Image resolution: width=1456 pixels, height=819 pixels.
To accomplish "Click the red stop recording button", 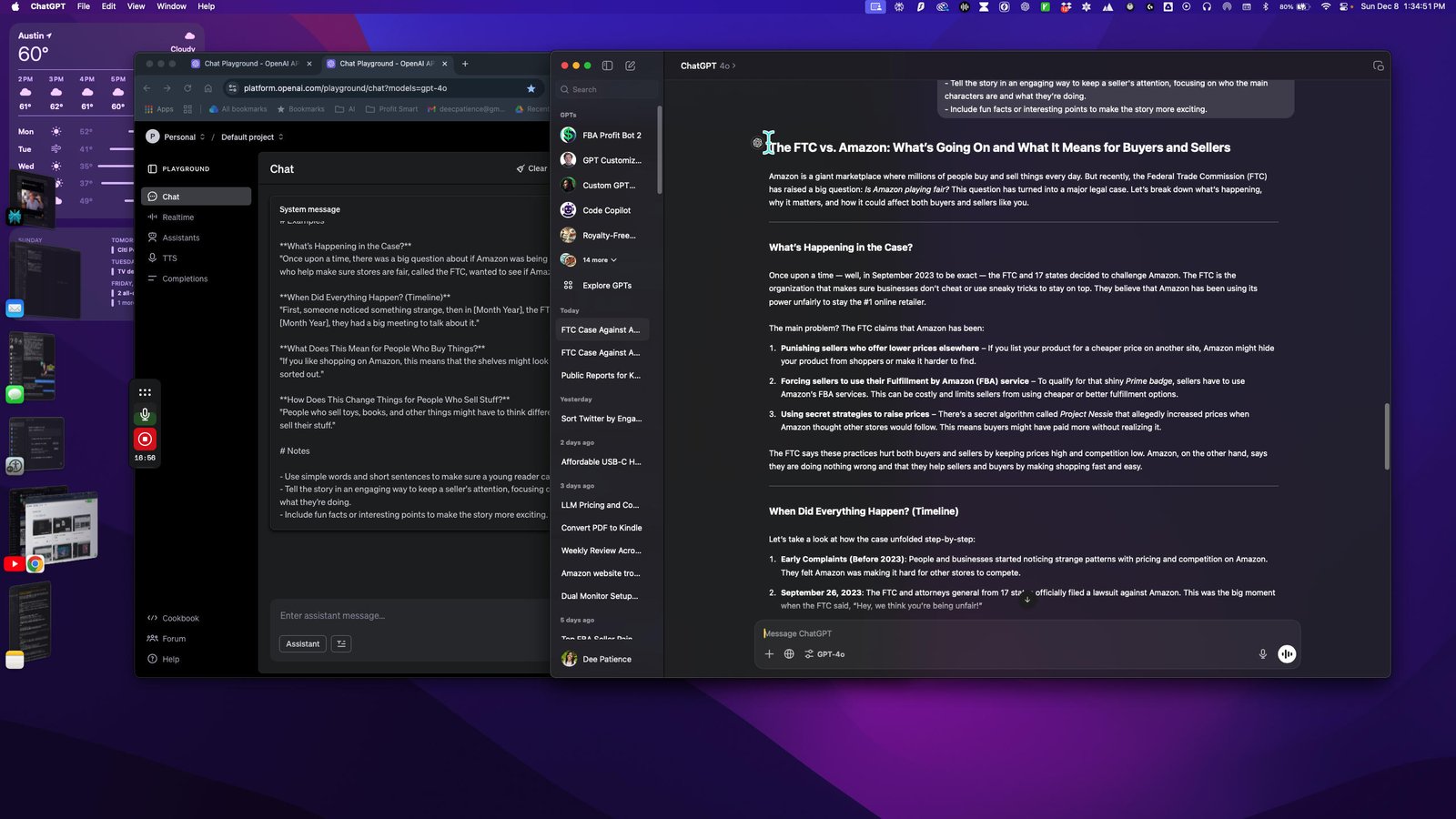I will 145,439.
